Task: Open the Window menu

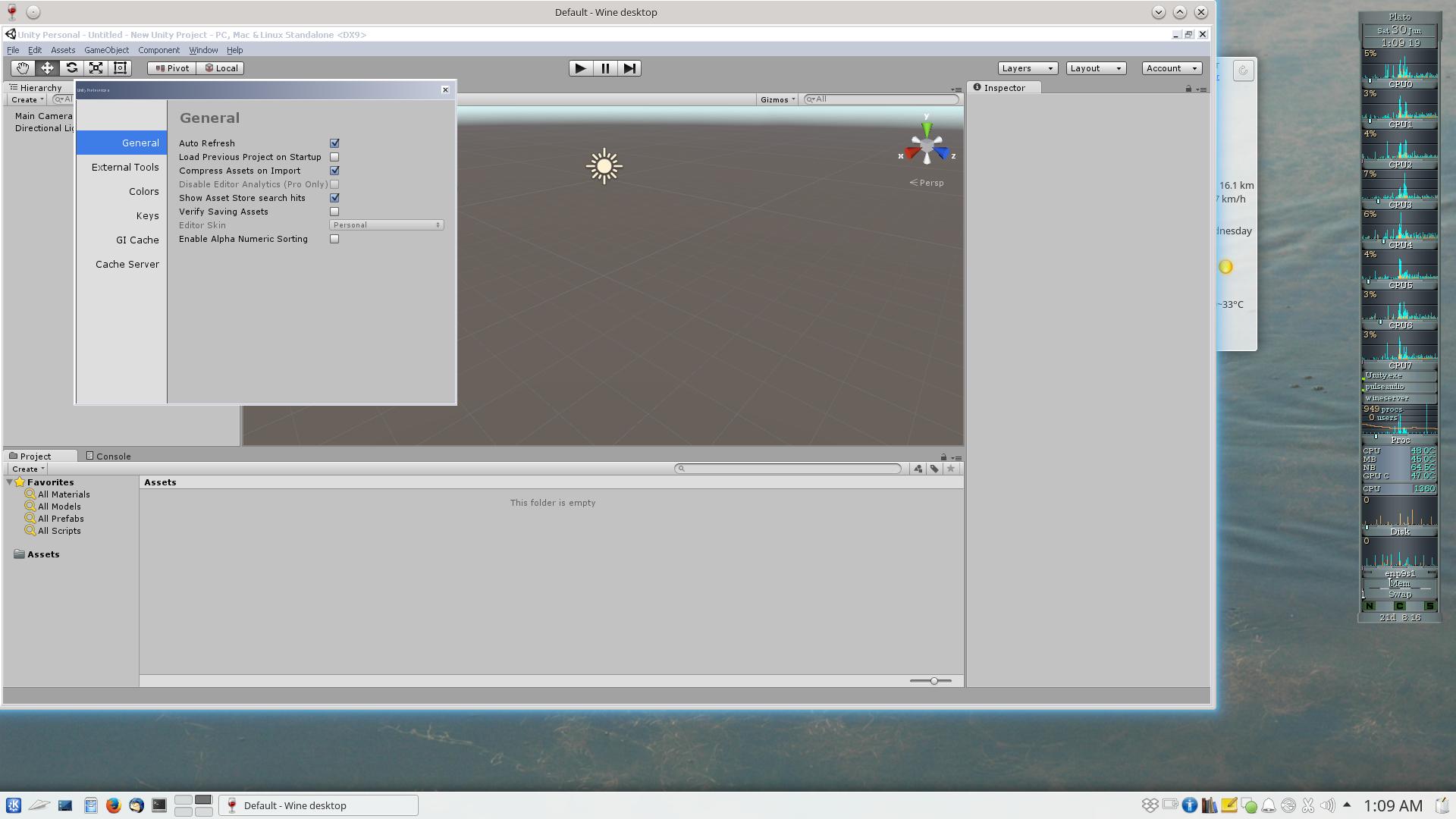Action: pos(203,50)
